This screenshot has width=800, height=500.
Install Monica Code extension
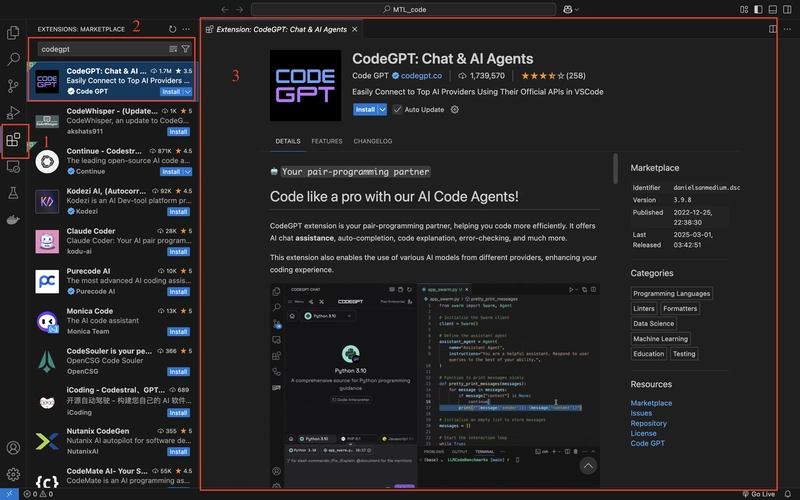point(178,332)
